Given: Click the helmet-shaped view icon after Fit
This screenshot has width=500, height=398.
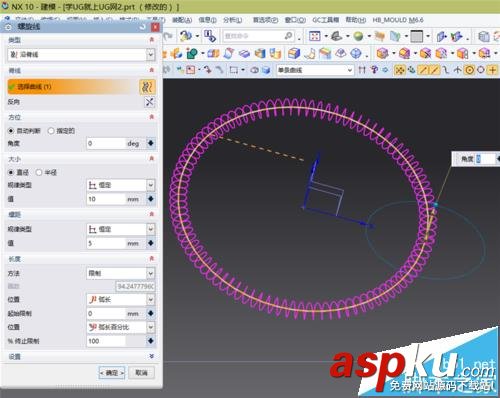Looking at the screenshot, I should click(336, 36).
